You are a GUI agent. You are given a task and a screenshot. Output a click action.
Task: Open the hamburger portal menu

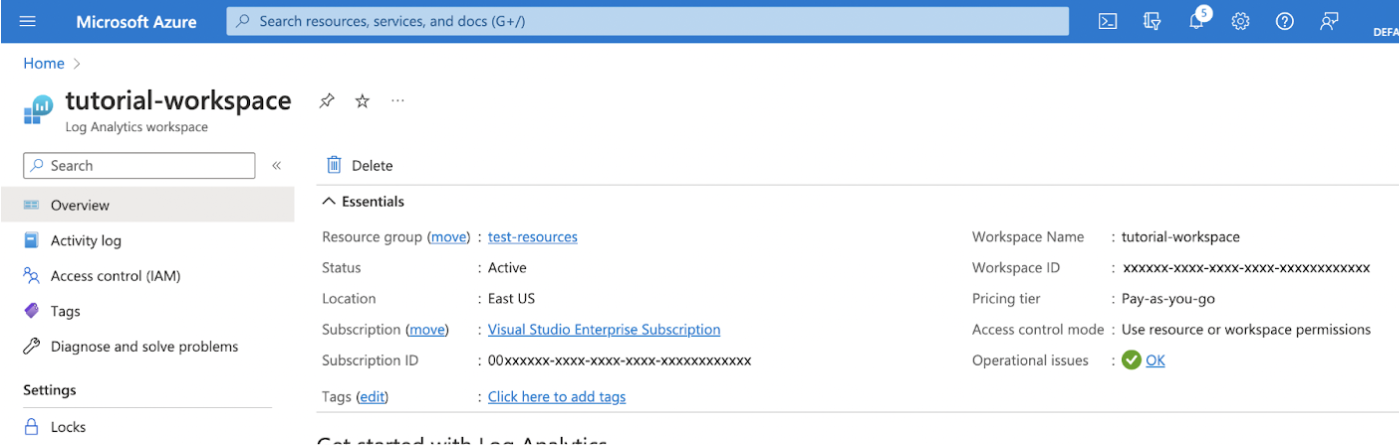tap(27, 21)
